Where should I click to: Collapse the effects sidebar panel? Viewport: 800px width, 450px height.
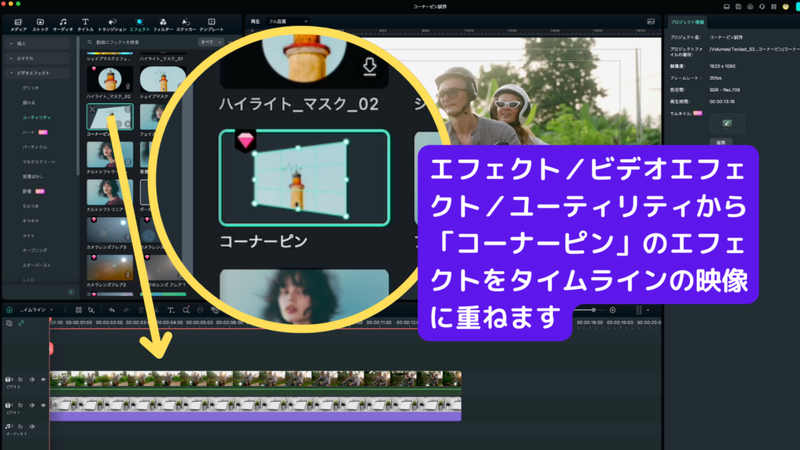(x=71, y=292)
